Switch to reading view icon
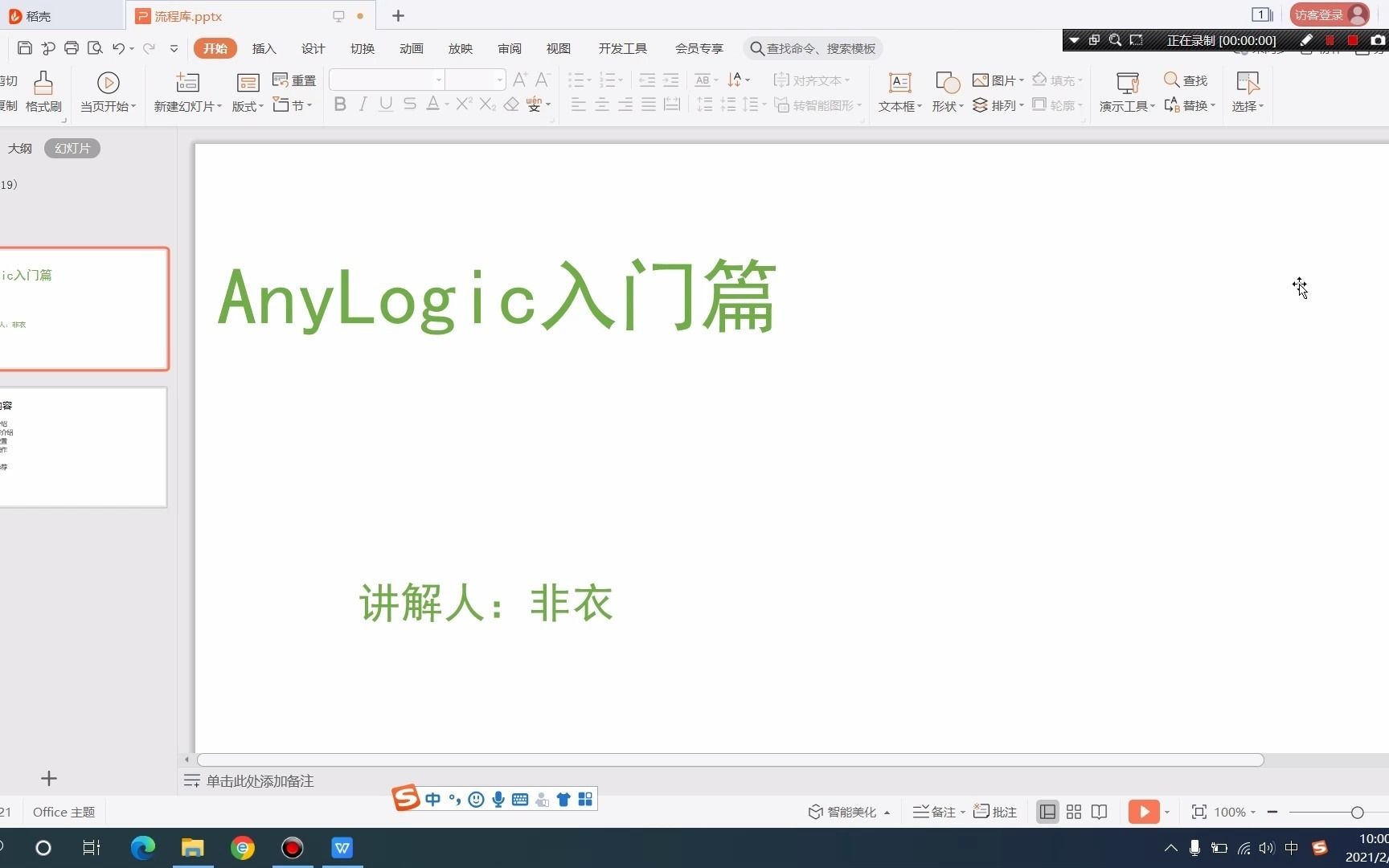Screen dimensions: 1389x868 (x=1100, y=812)
